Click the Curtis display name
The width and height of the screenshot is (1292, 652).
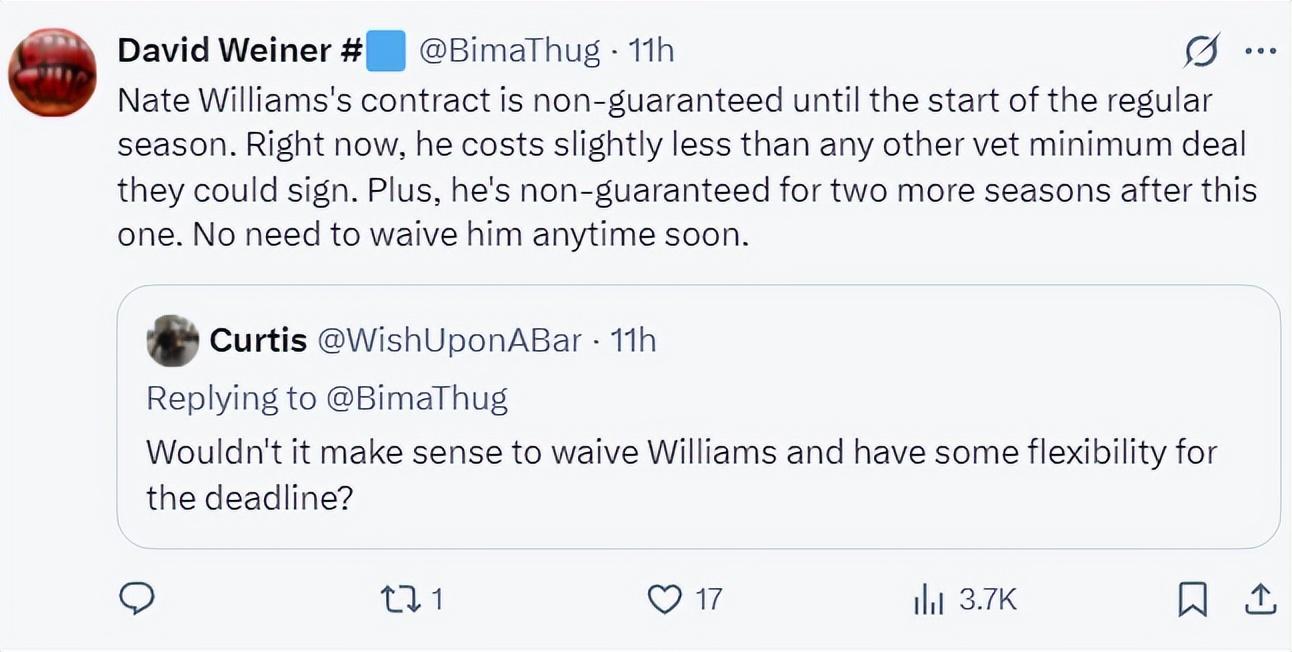pyautogui.click(x=258, y=341)
